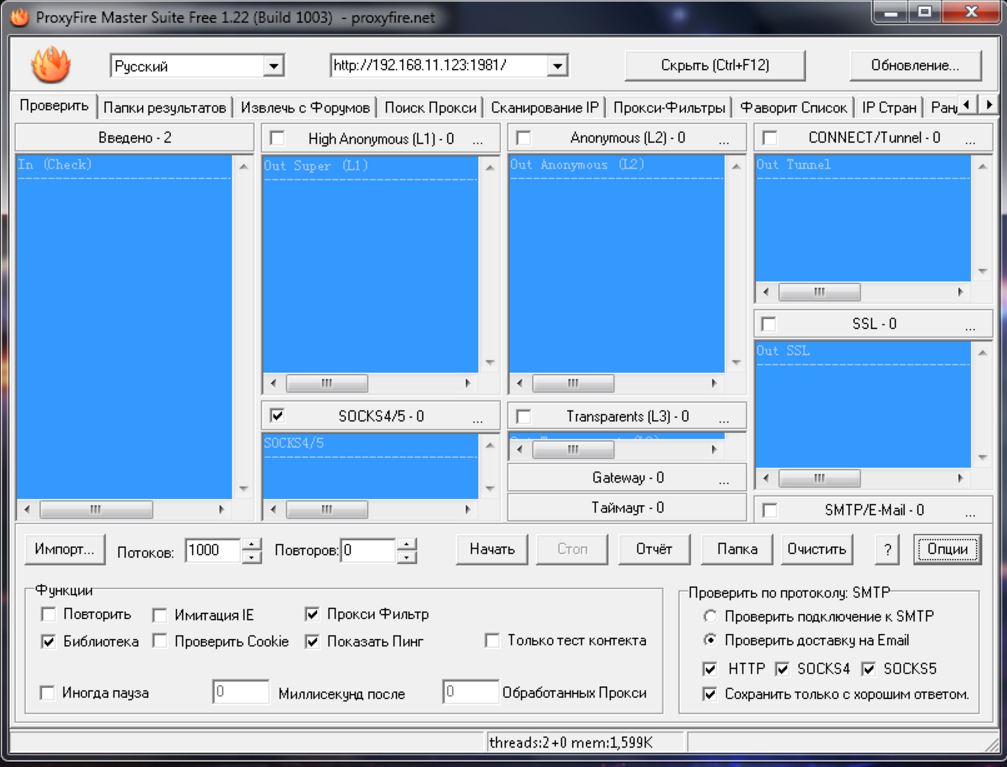This screenshot has width=1007, height=767.
Task: Click the Папка button
Action: point(737,550)
